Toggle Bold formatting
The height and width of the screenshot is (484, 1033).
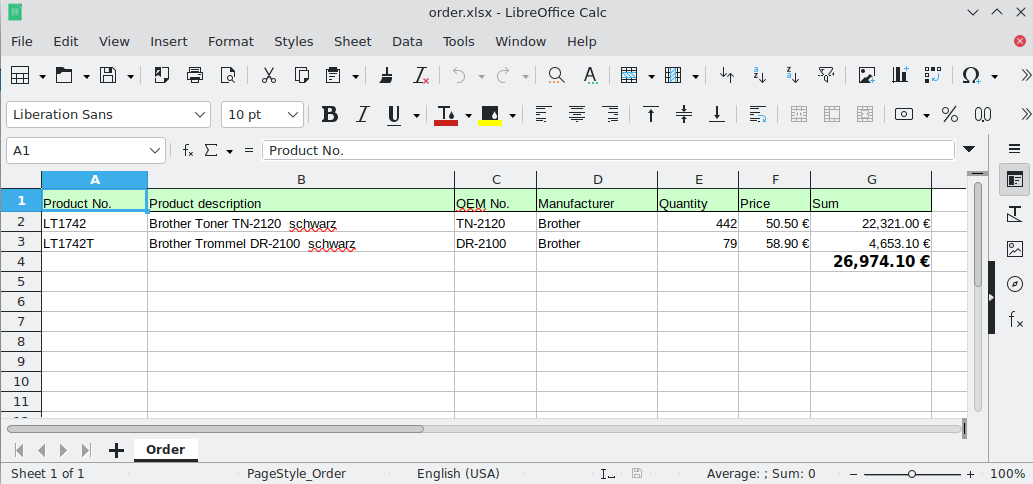(330, 115)
